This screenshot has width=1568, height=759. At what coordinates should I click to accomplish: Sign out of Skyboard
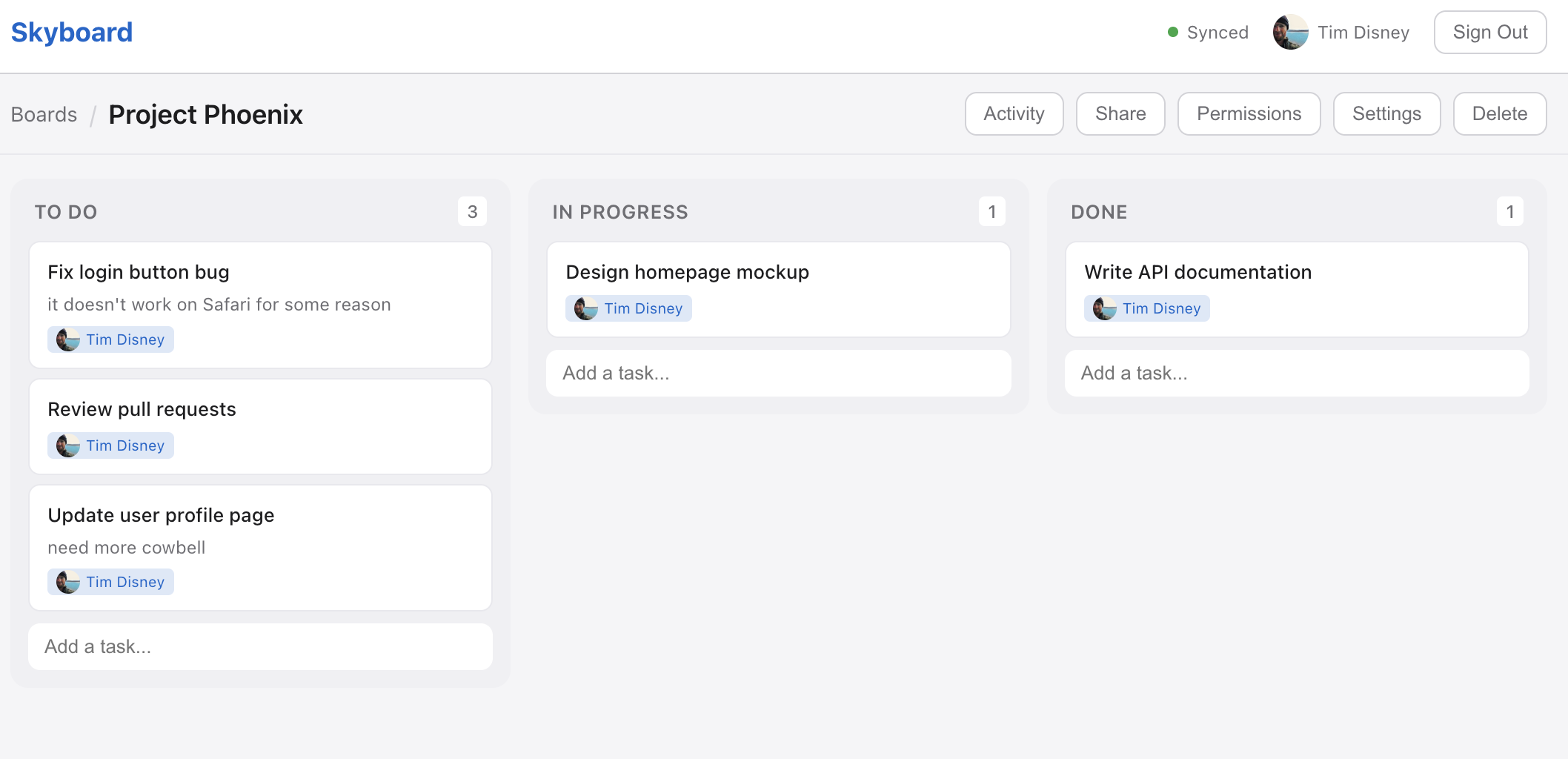click(1489, 33)
